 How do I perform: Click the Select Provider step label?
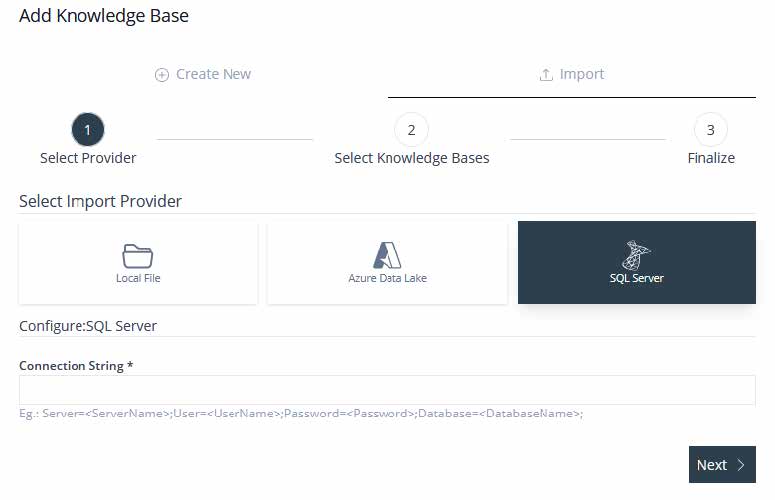pyautogui.click(x=88, y=158)
